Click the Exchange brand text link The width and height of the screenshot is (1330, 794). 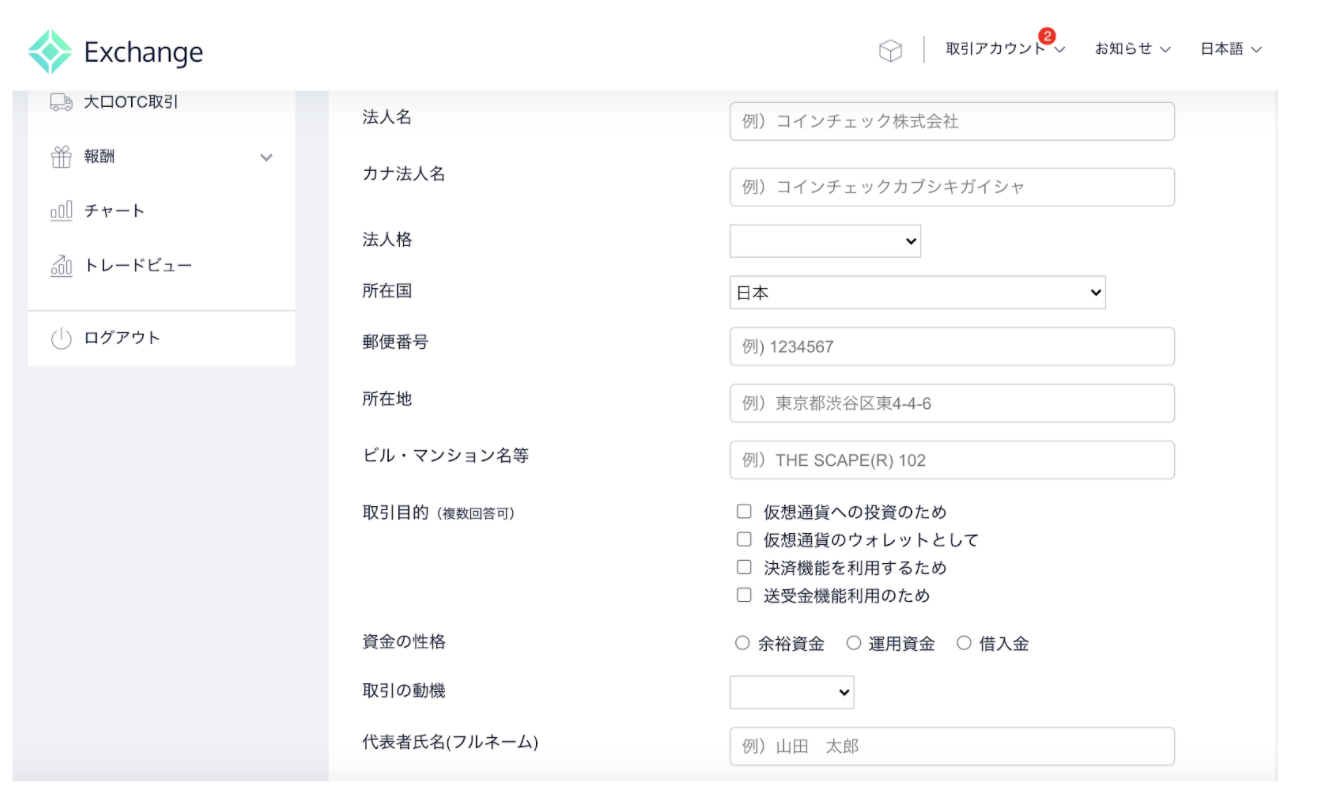pos(143,52)
